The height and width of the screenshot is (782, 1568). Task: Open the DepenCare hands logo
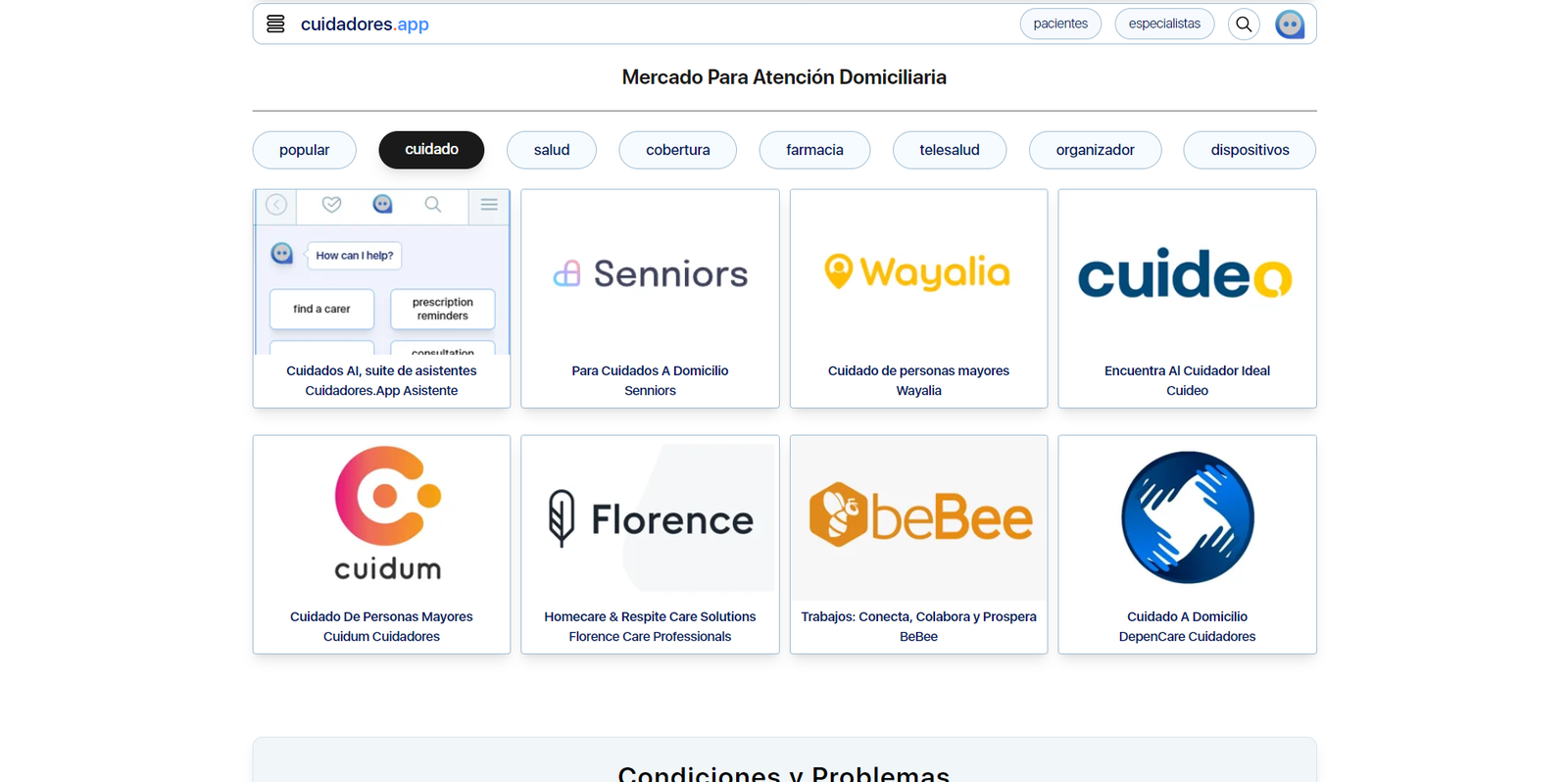tap(1187, 517)
